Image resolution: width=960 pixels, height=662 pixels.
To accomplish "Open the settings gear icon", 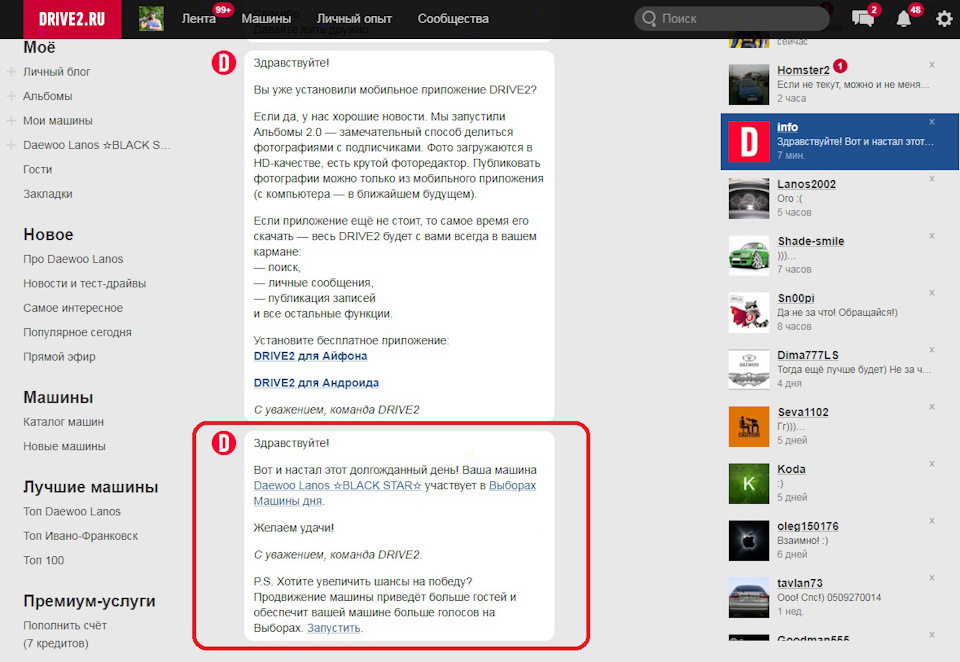I will [x=944, y=19].
